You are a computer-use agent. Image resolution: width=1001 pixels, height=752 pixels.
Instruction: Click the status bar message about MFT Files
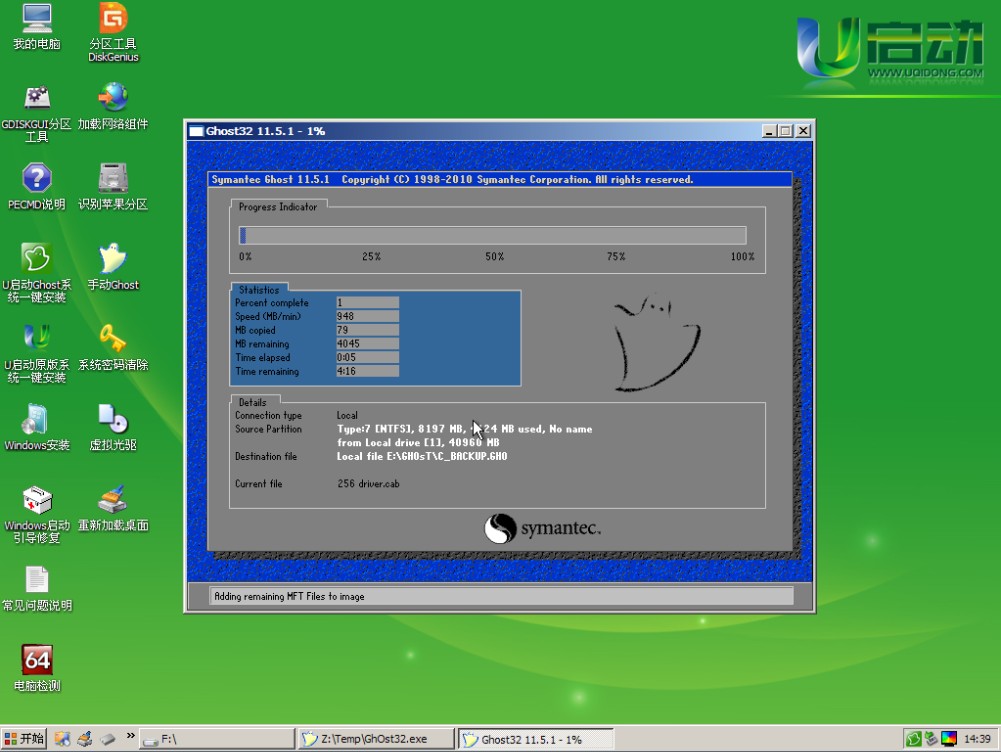pos(289,596)
